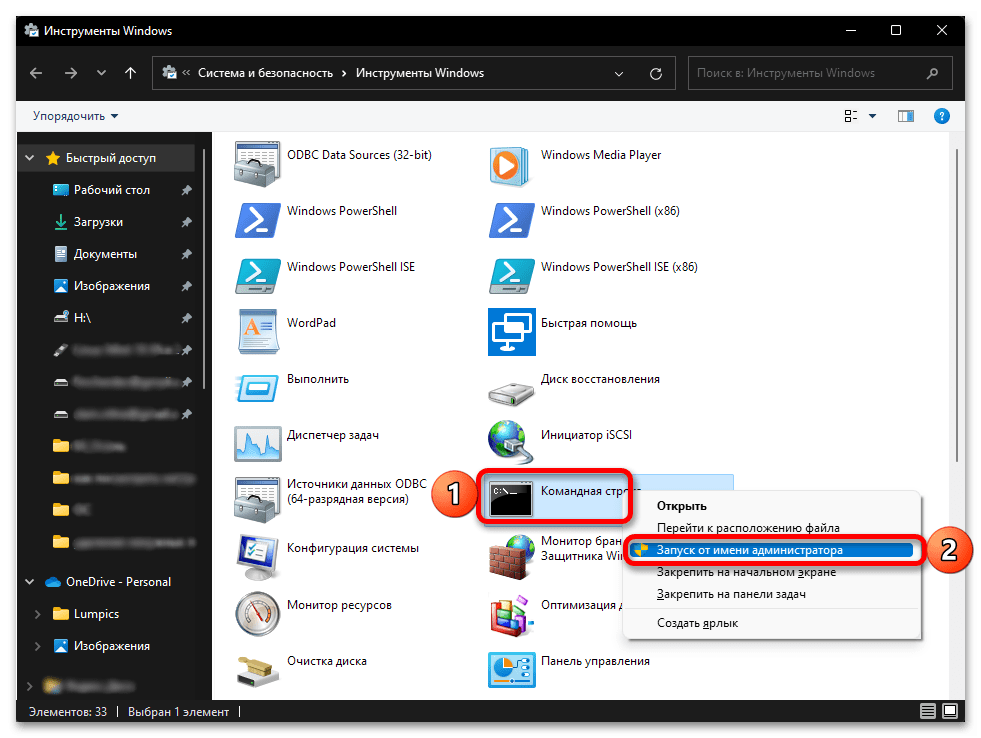Go back with the left arrow
This screenshot has width=981, height=738.
(x=36, y=73)
